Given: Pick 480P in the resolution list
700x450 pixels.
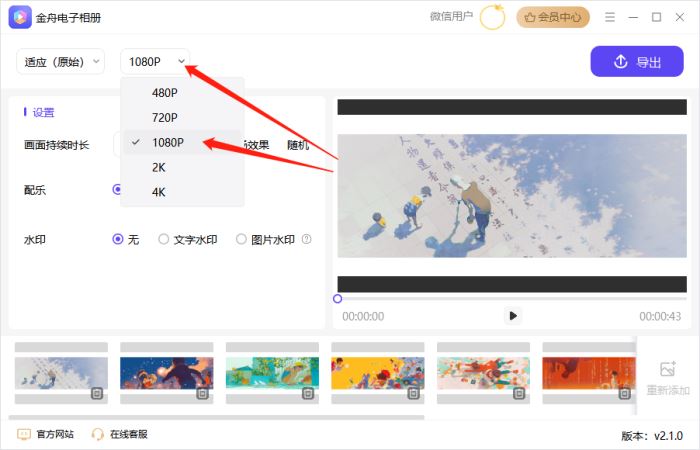Looking at the screenshot, I should click(x=166, y=92).
